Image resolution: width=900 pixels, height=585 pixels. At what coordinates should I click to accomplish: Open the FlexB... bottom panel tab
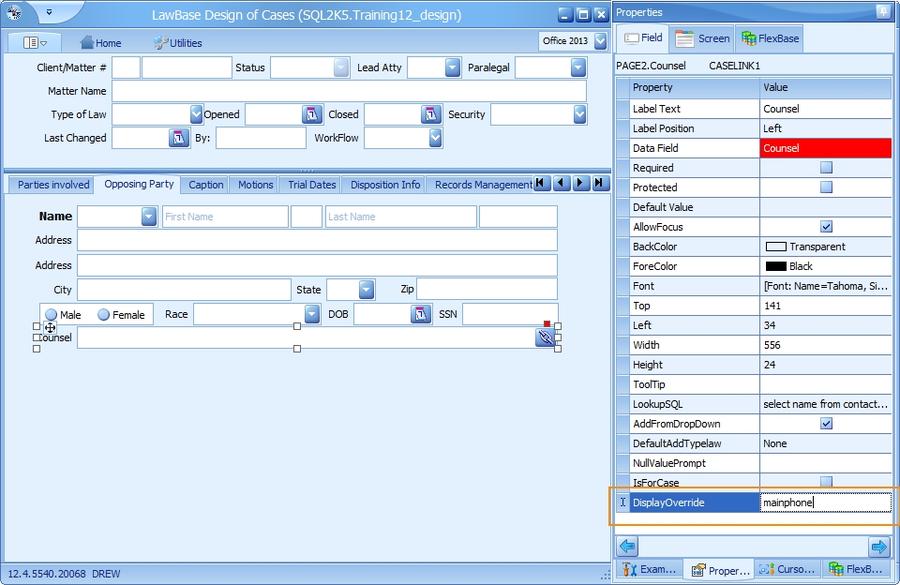coord(856,569)
